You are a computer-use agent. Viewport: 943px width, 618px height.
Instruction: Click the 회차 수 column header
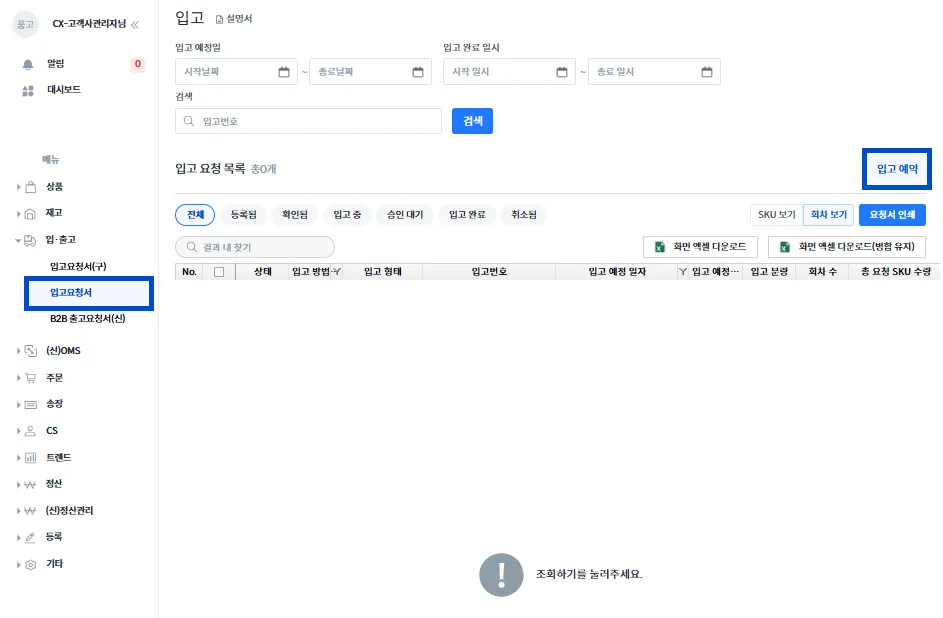[x=822, y=272]
